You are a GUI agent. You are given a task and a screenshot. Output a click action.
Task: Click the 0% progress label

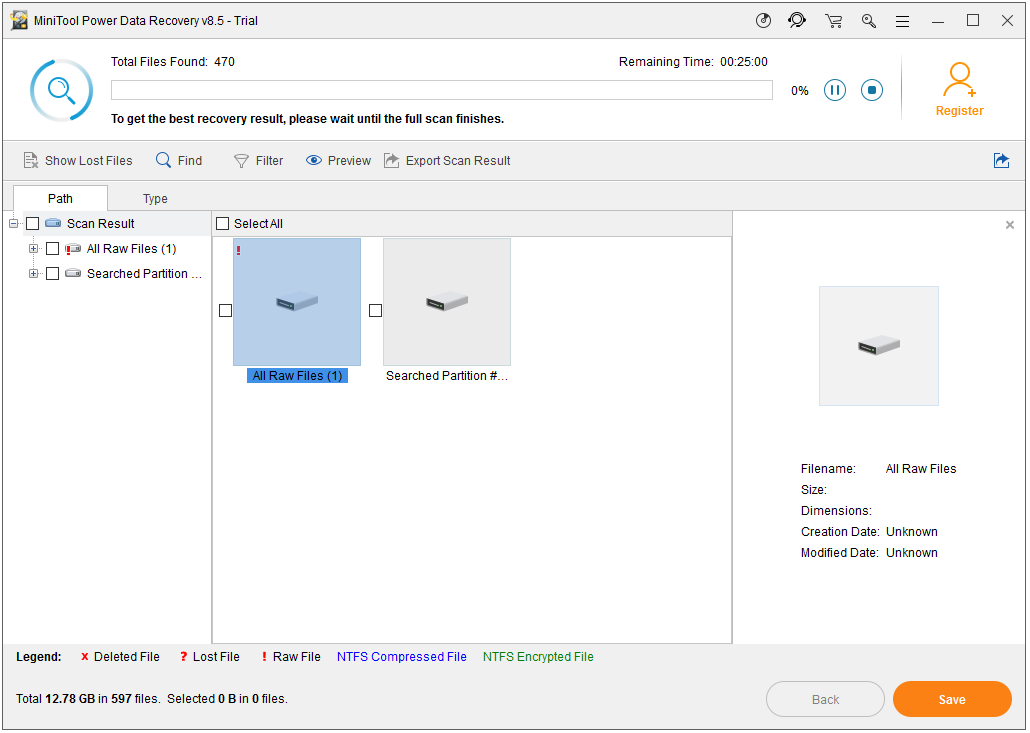799,91
